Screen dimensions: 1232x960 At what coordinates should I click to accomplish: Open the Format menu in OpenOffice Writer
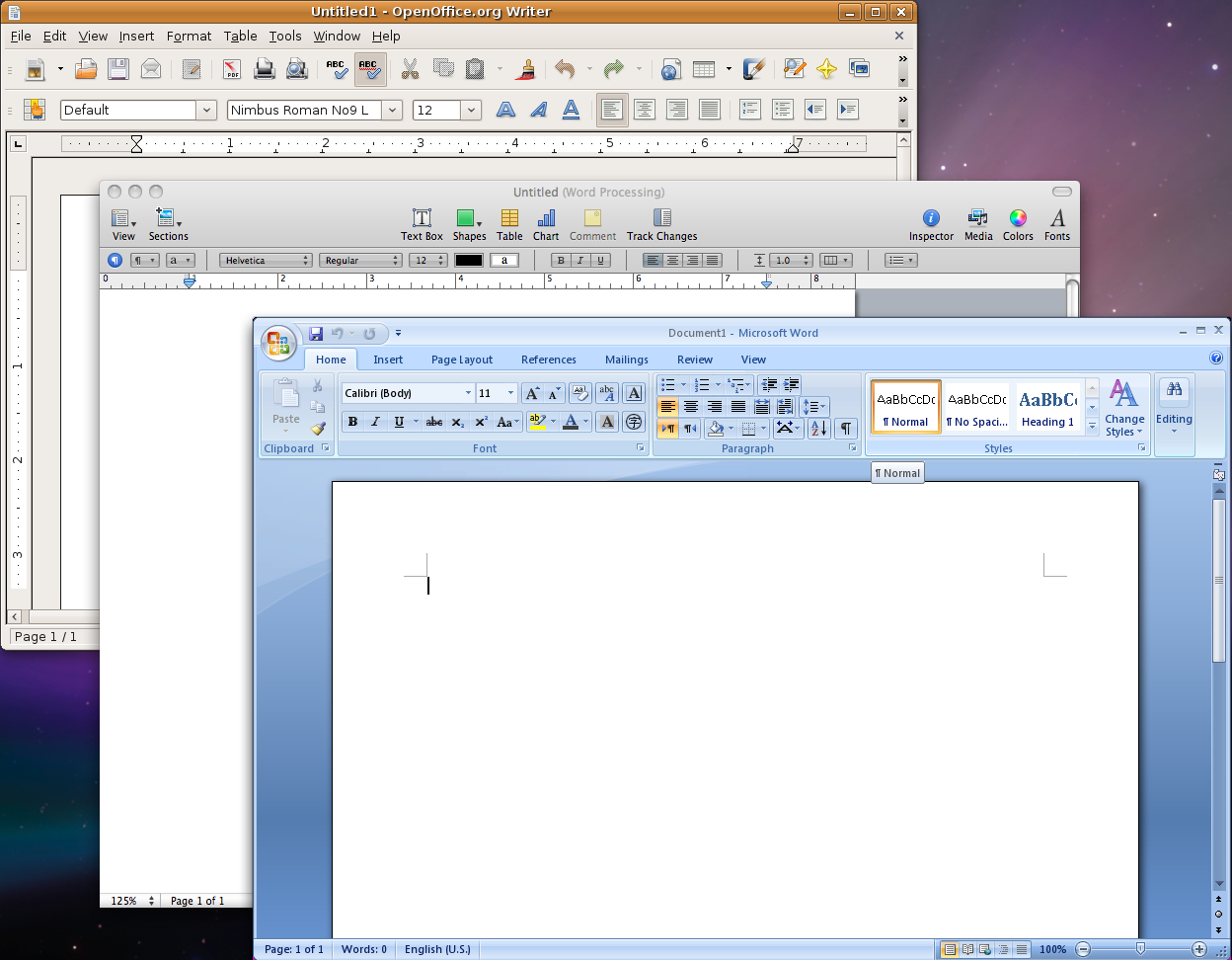click(x=189, y=36)
